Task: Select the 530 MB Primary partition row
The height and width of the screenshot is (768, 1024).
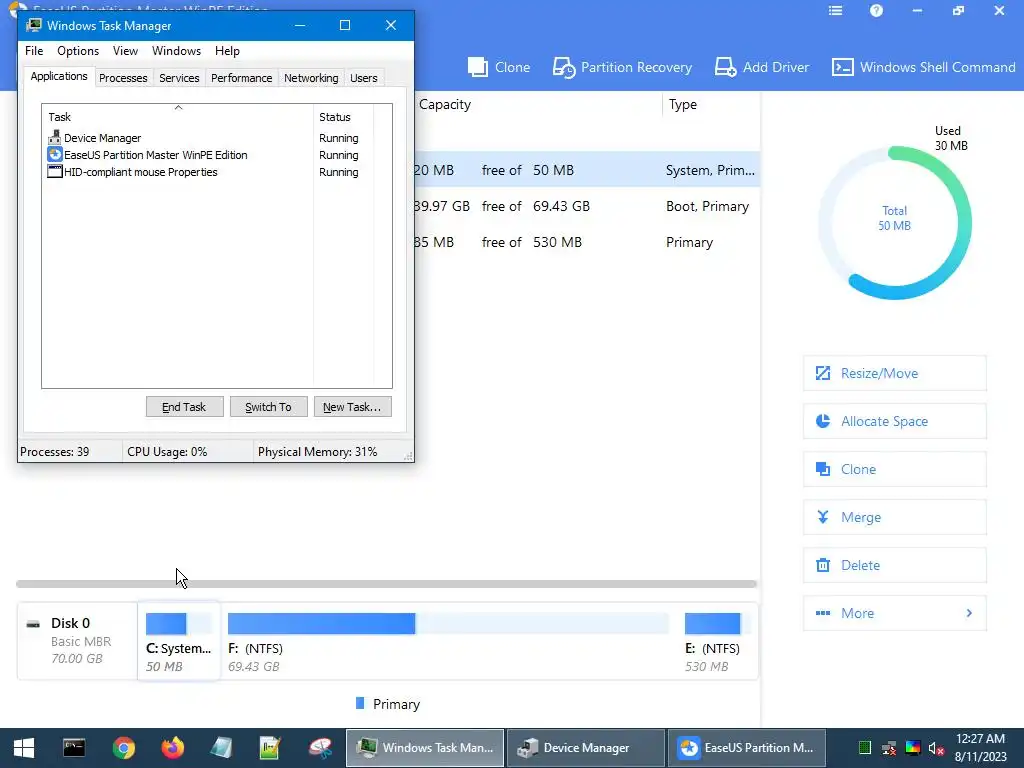Action: (587, 242)
